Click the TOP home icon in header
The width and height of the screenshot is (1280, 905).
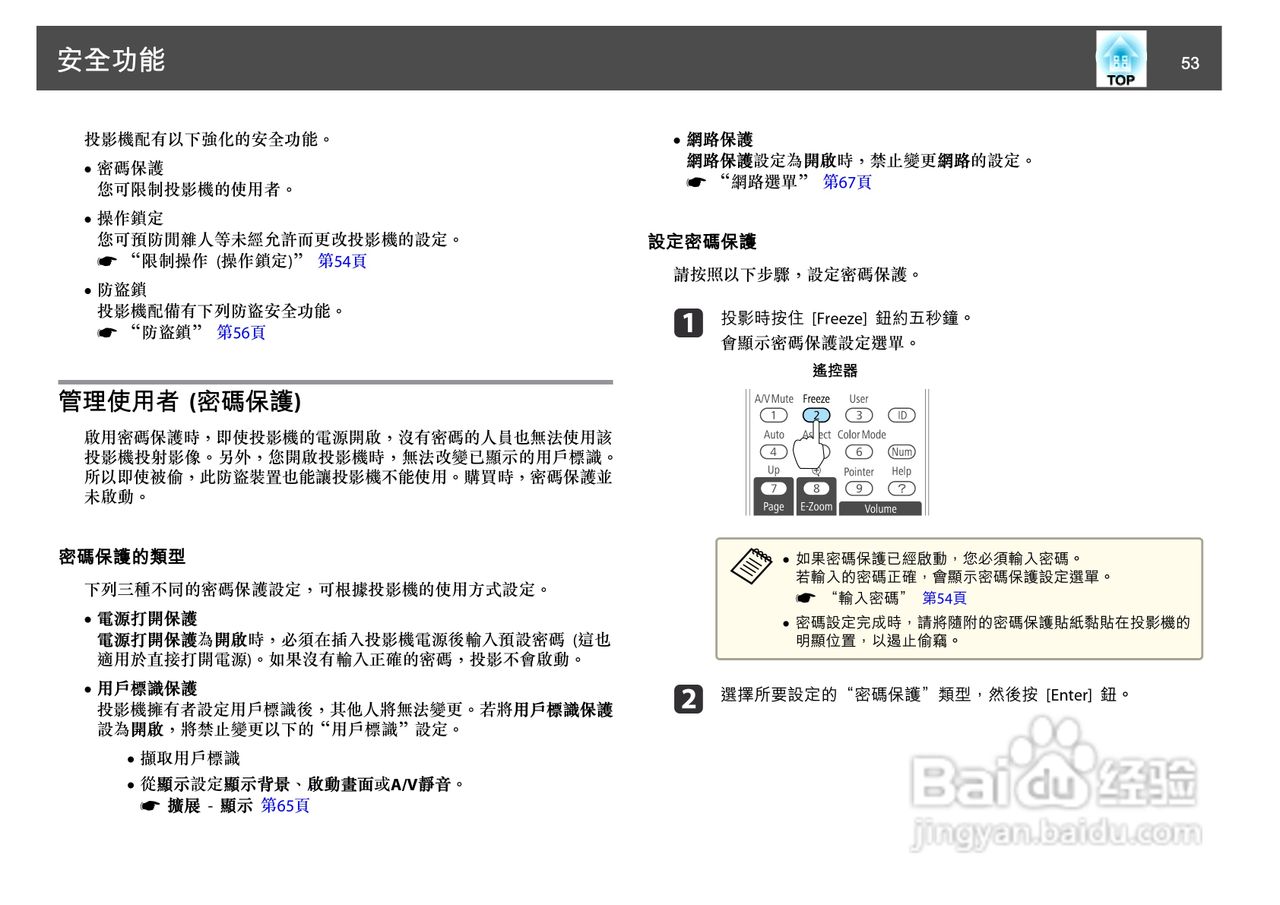[1121, 59]
